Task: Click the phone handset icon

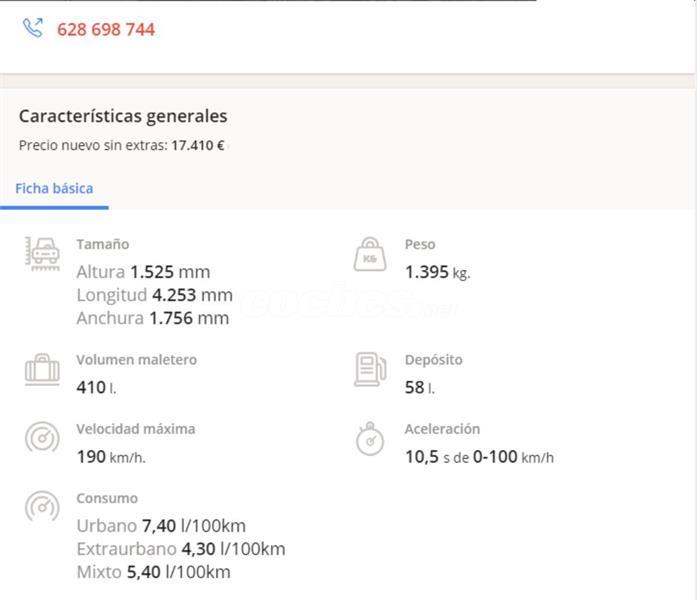Action: point(33,28)
